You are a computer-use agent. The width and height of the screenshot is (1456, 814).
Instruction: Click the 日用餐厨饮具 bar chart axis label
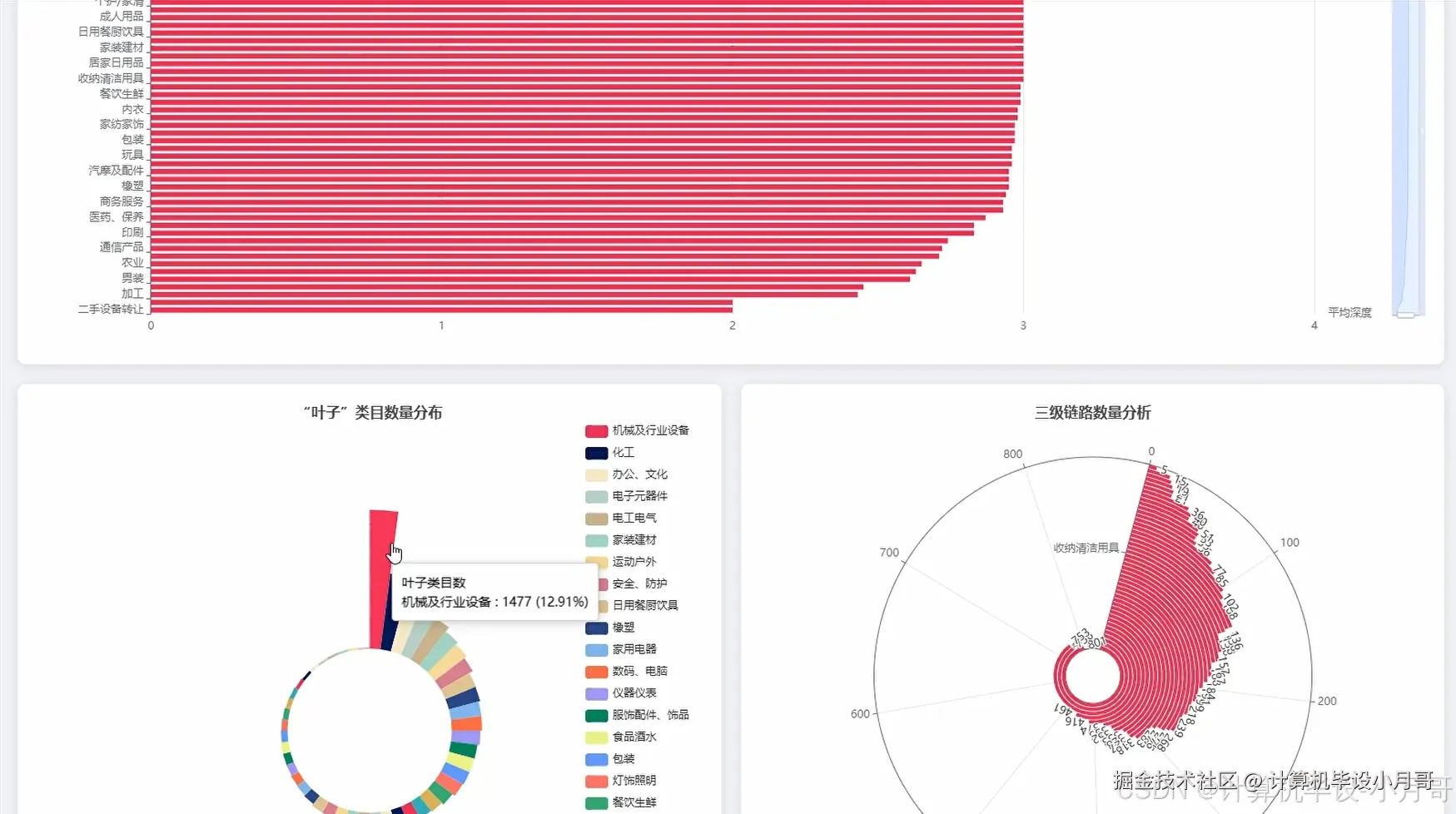(111, 32)
